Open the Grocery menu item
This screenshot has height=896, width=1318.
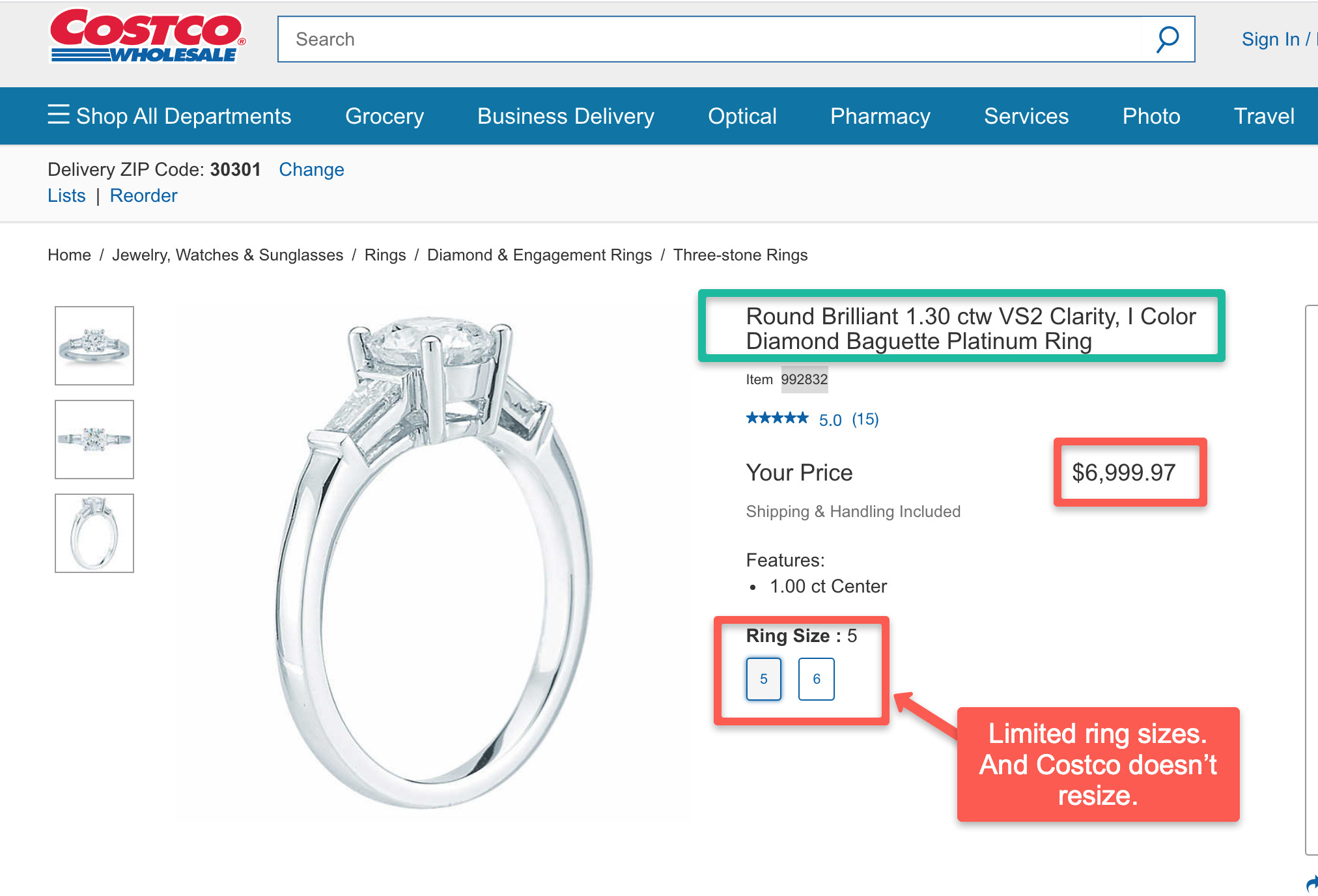(x=384, y=116)
